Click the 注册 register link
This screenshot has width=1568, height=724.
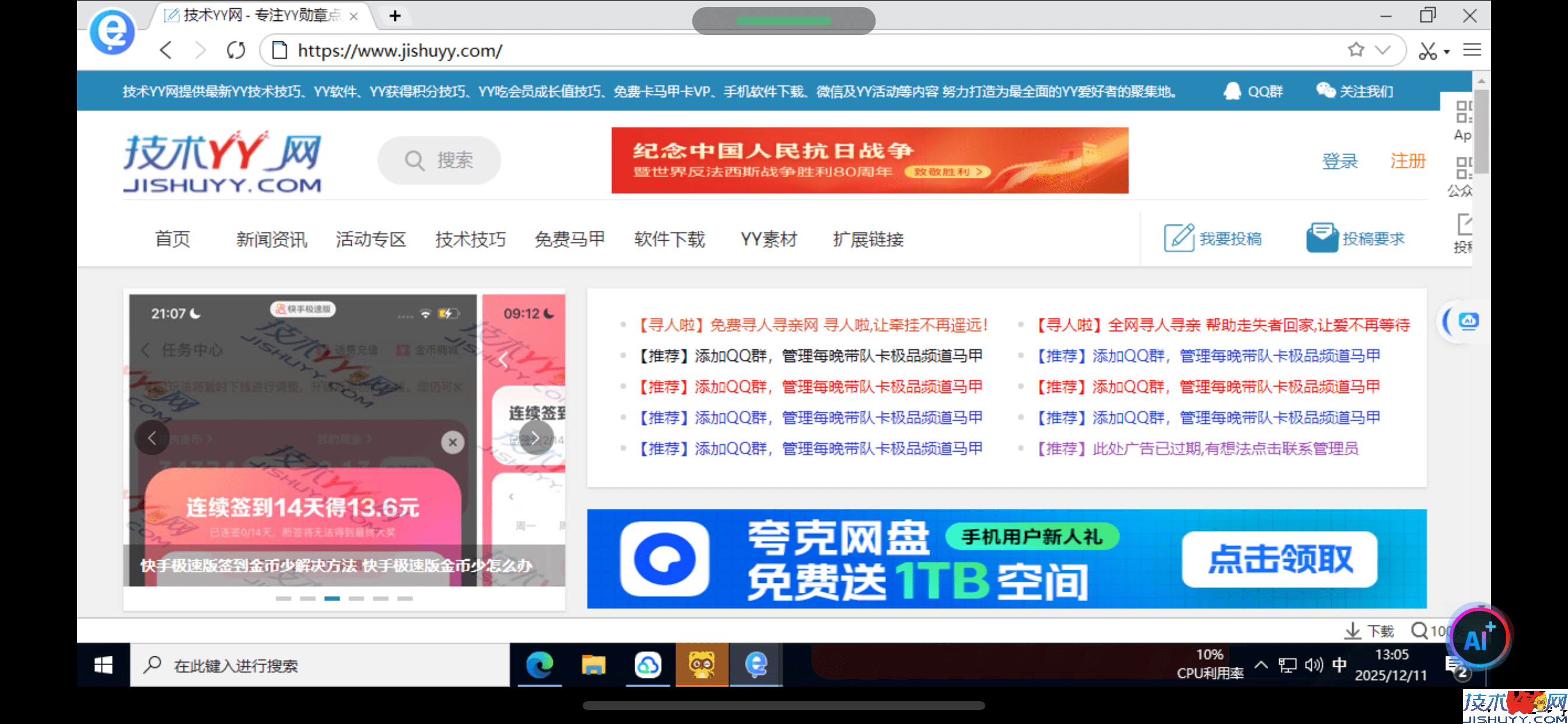coord(1408,161)
